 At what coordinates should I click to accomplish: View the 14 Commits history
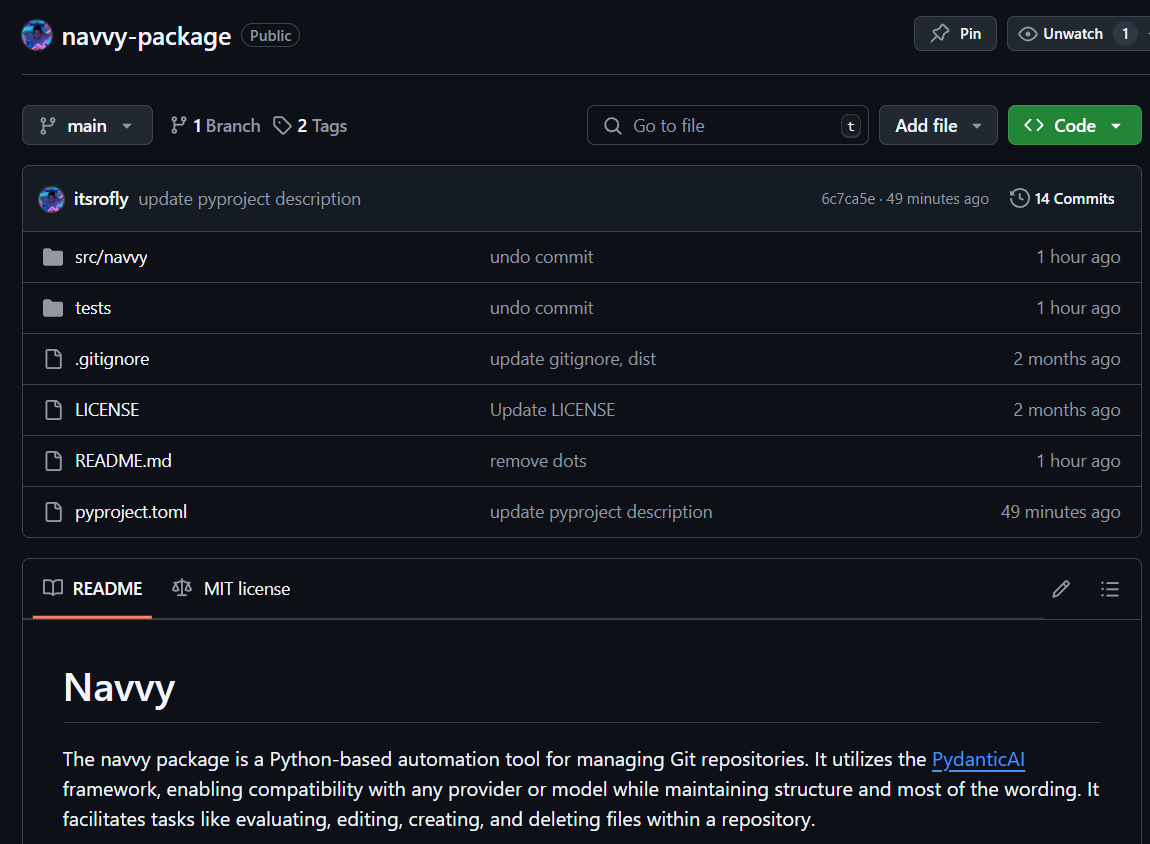click(x=1062, y=199)
